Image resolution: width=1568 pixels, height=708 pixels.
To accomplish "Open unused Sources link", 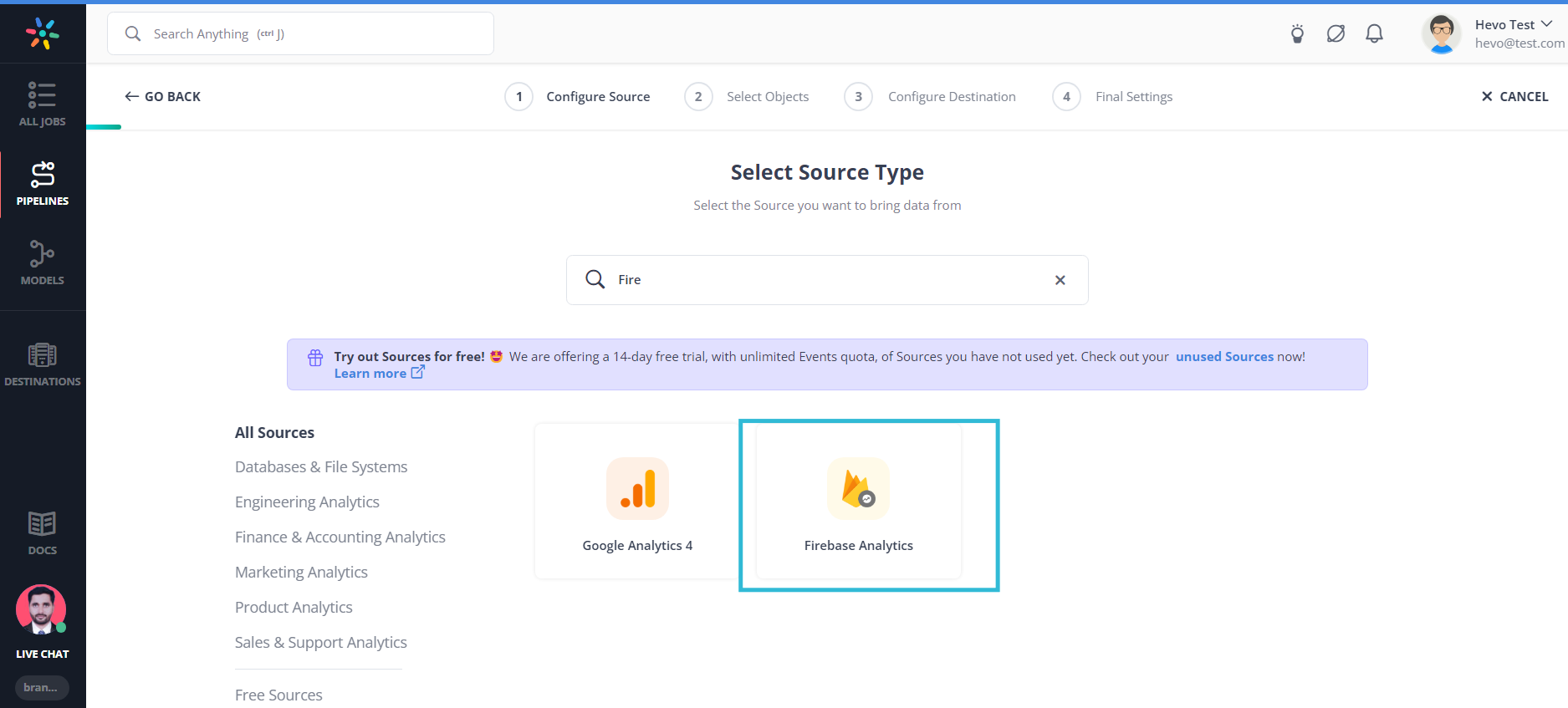I will click(1224, 356).
